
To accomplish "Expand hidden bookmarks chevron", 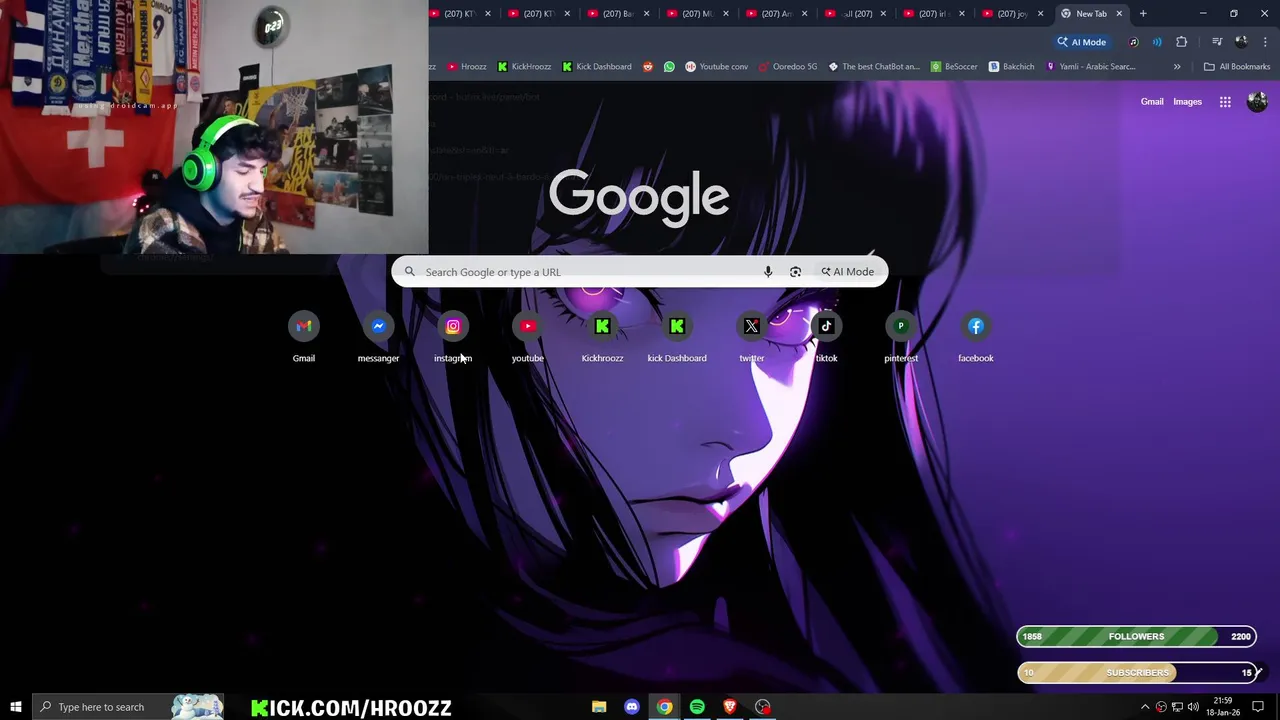I will pyautogui.click(x=1177, y=67).
